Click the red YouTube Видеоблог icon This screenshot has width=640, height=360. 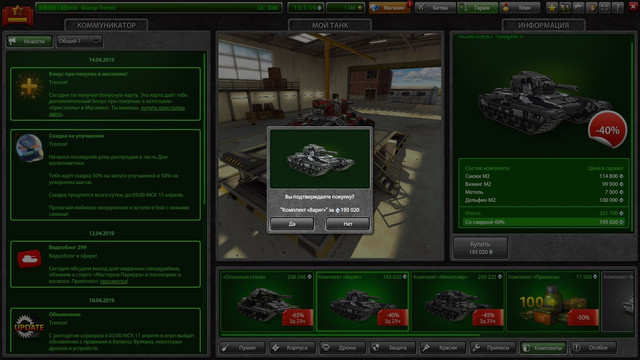(x=29, y=259)
